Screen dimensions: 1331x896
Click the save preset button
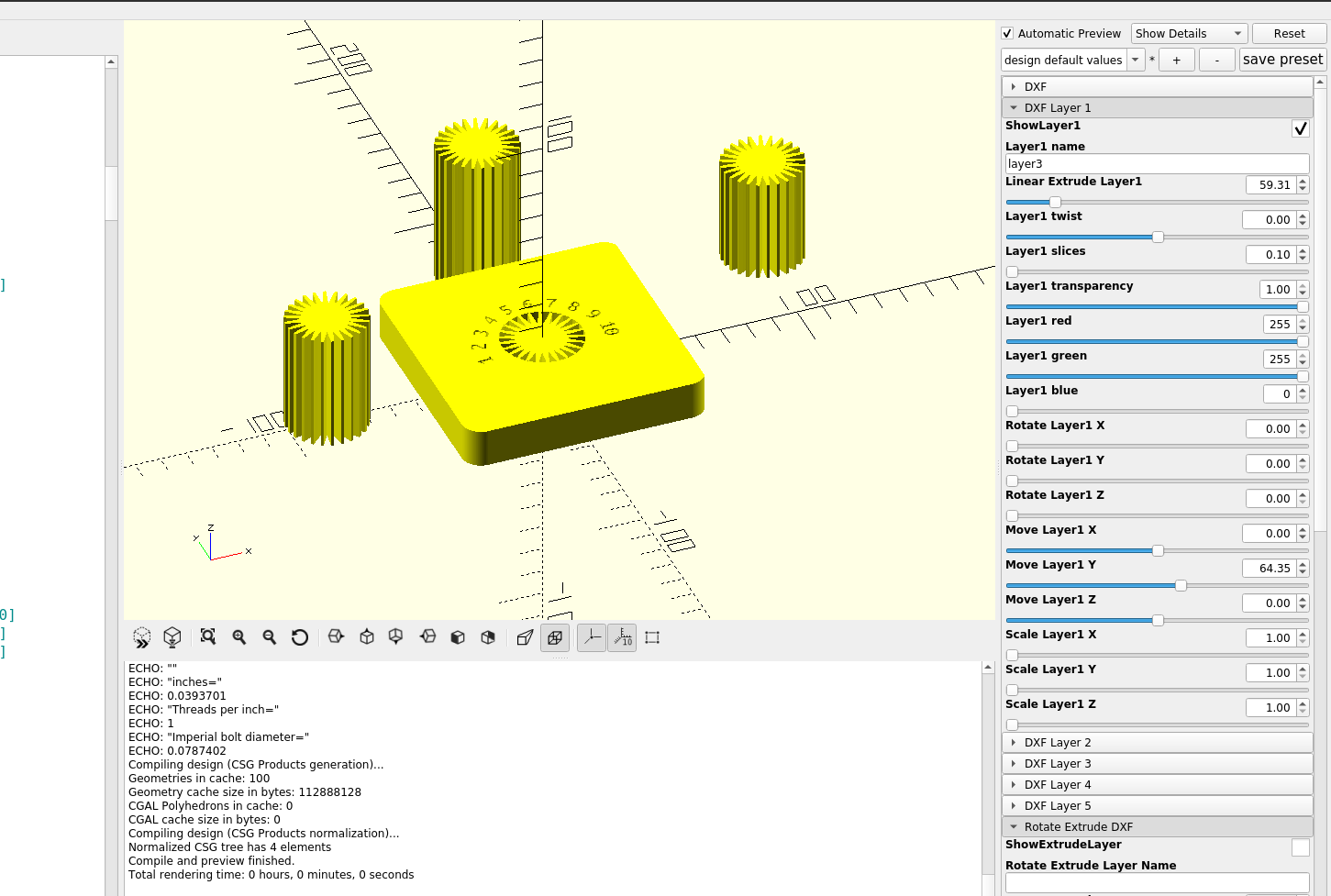pos(1282,60)
